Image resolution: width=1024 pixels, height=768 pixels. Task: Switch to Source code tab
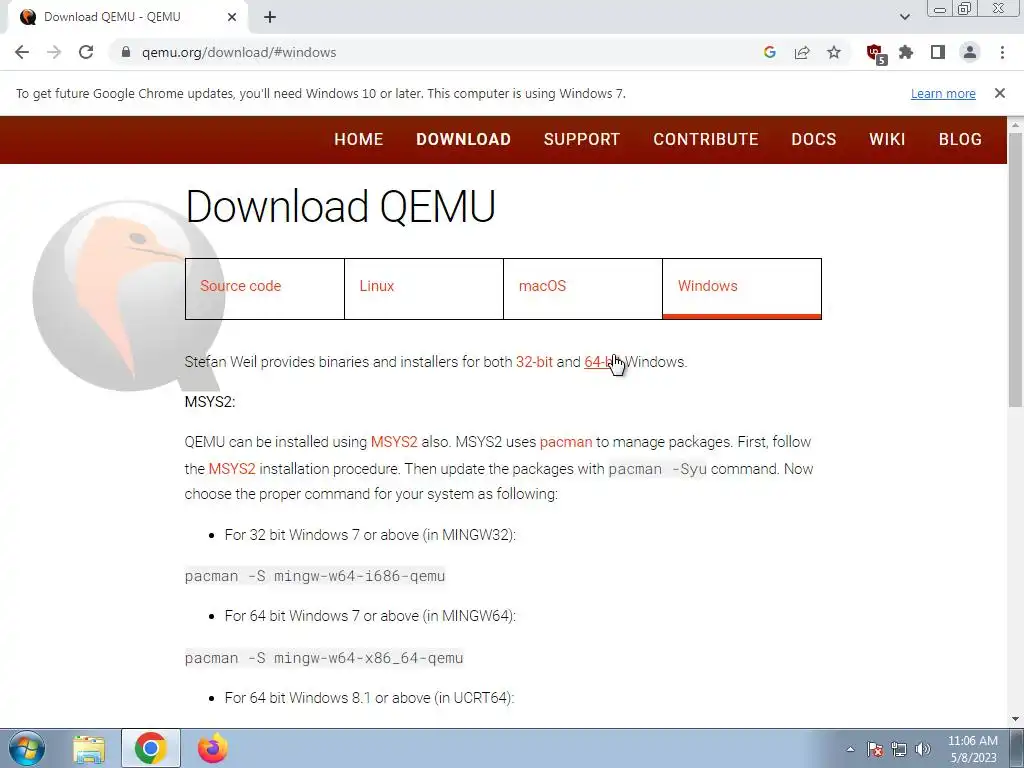click(264, 289)
